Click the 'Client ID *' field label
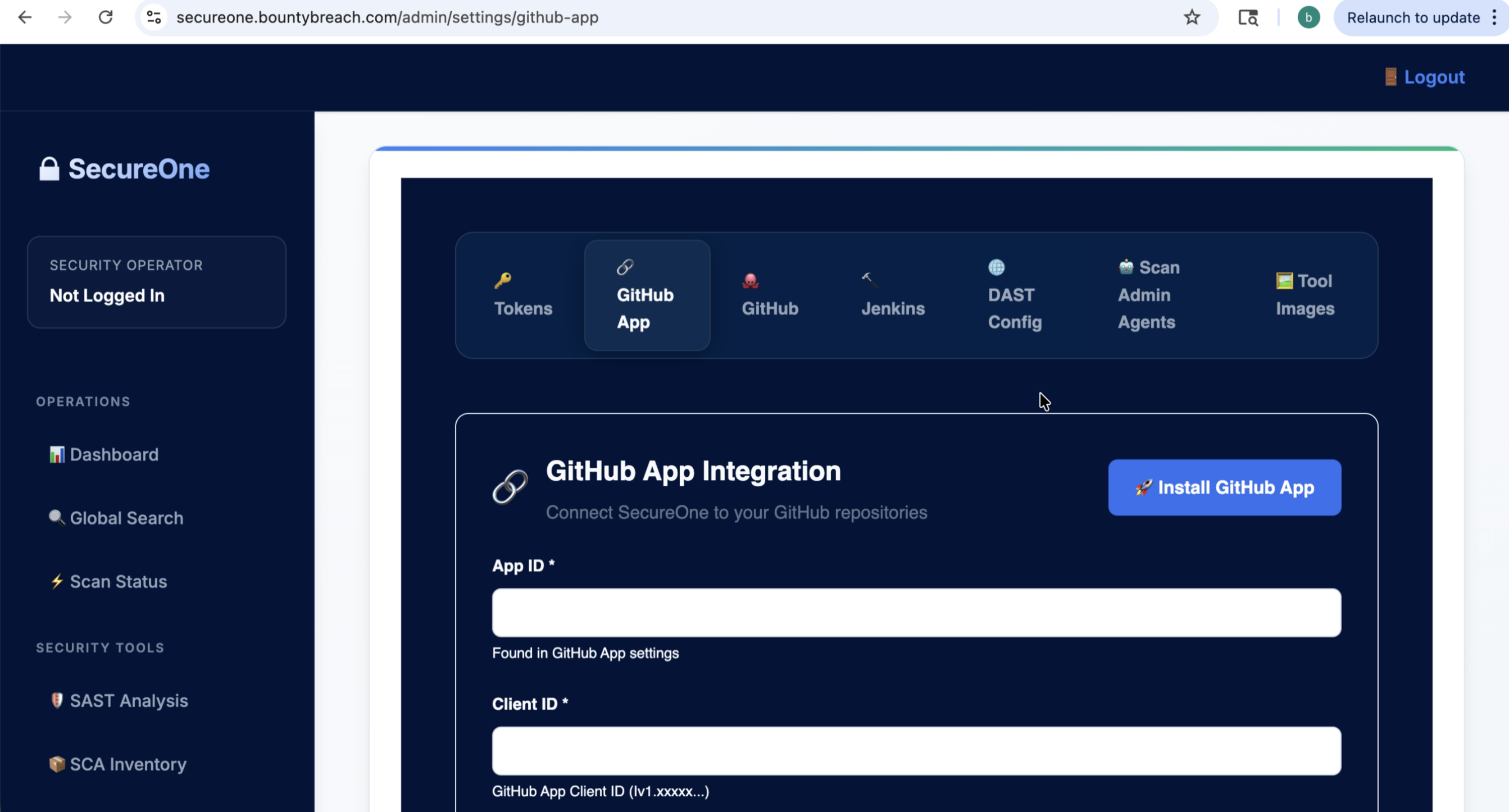The height and width of the screenshot is (812, 1509). (x=530, y=704)
